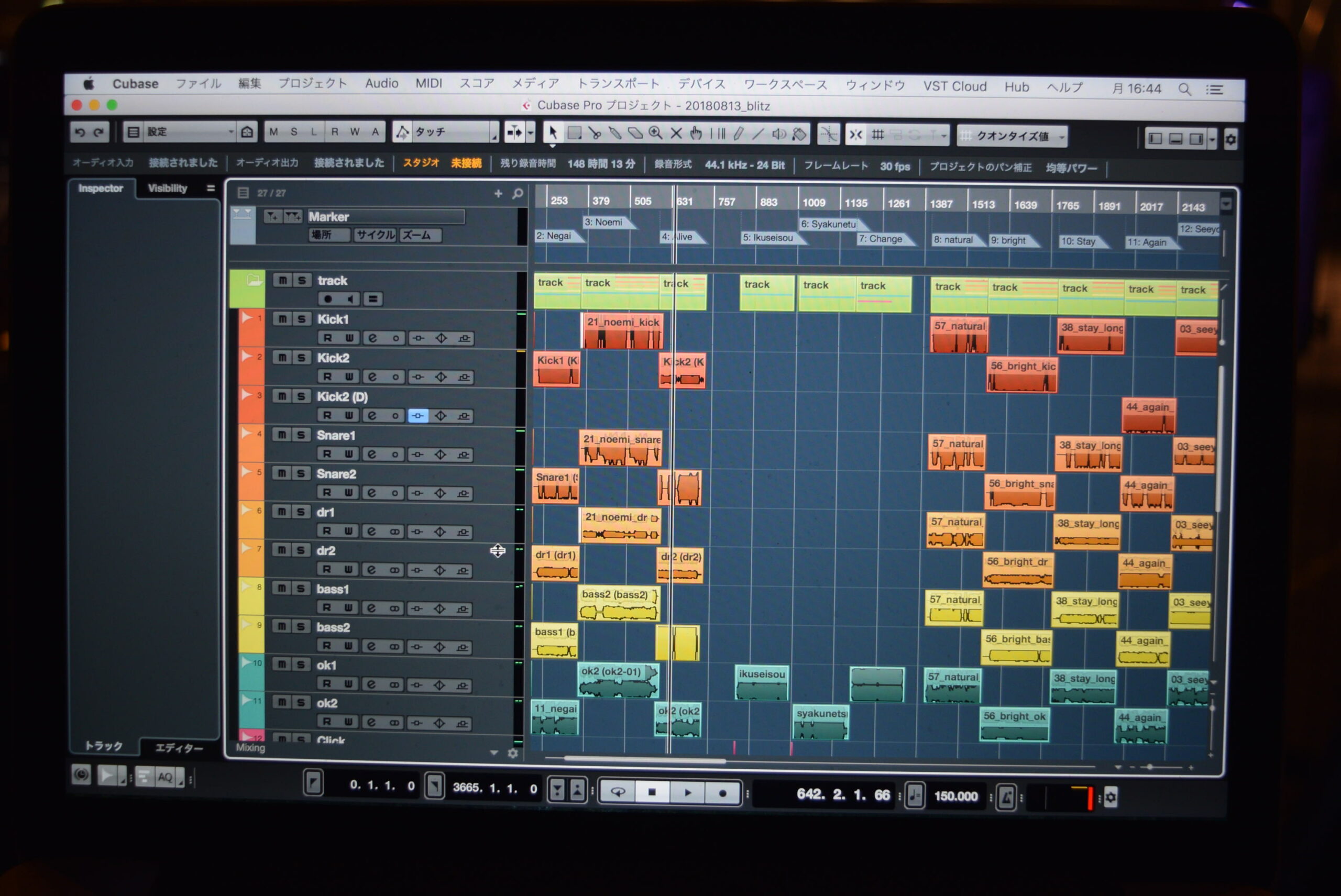Select the Mute X tool
The image size is (1341, 896).
click(676, 134)
